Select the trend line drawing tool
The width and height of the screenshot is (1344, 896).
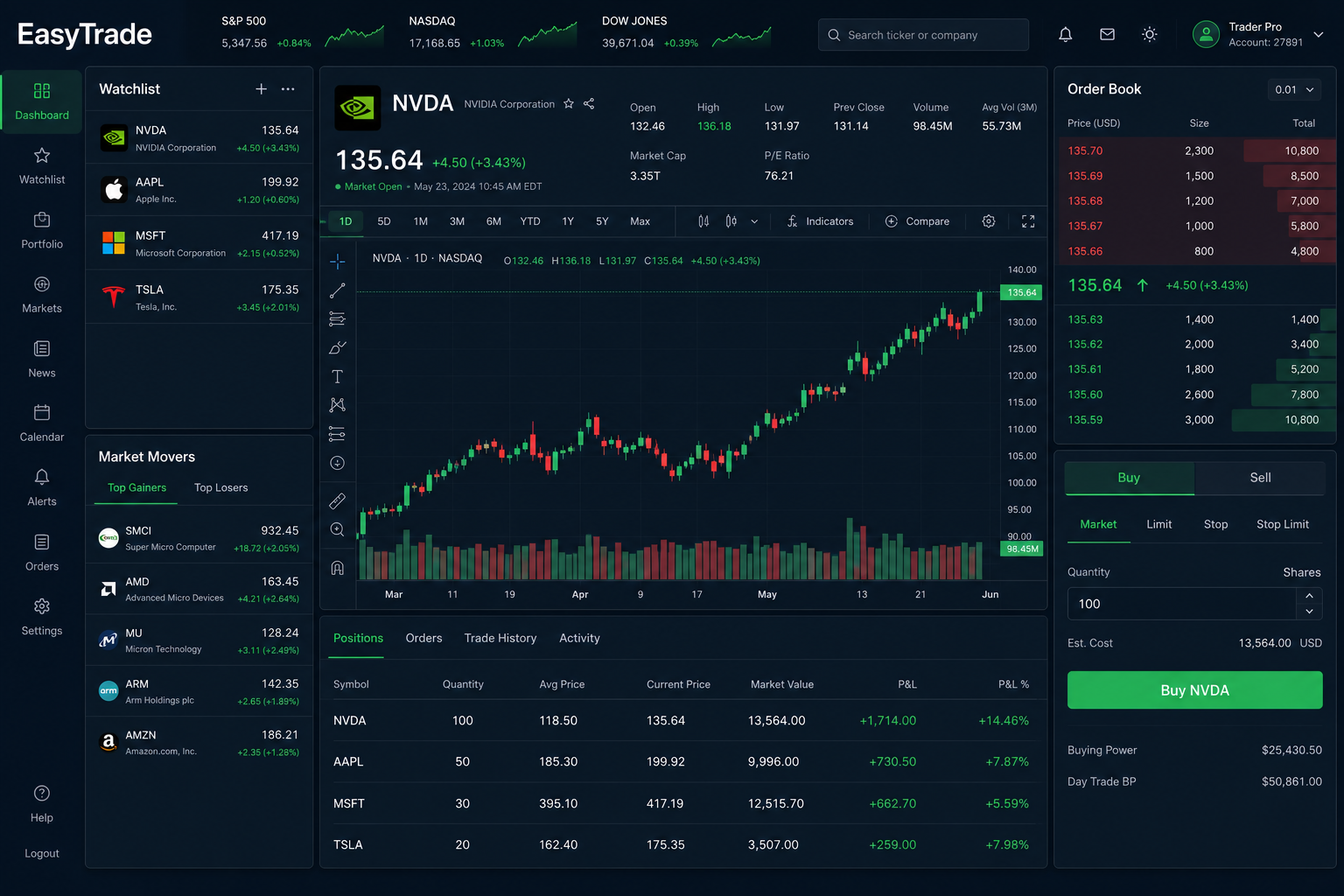pos(337,290)
